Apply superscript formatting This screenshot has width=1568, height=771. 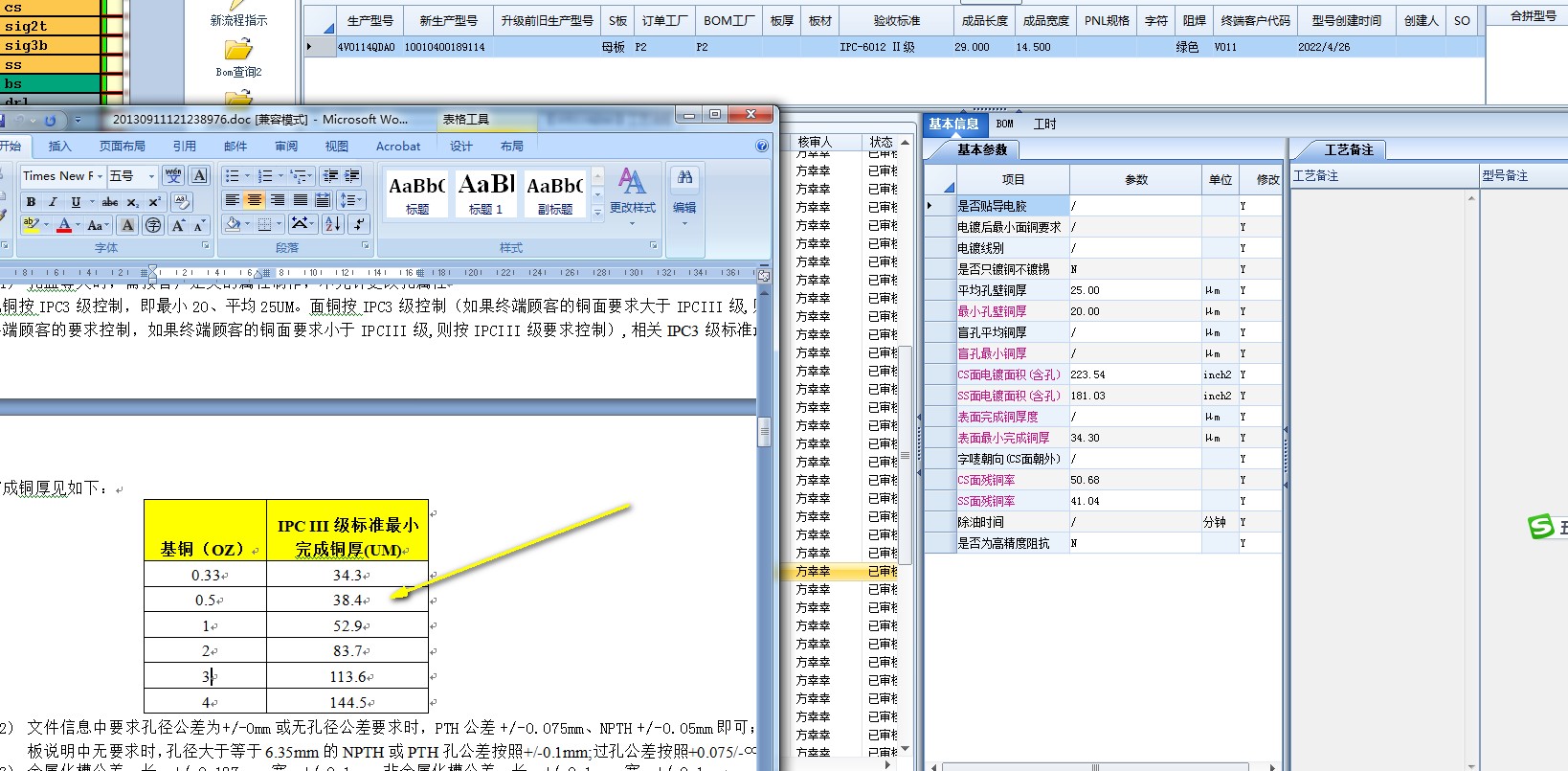154,202
